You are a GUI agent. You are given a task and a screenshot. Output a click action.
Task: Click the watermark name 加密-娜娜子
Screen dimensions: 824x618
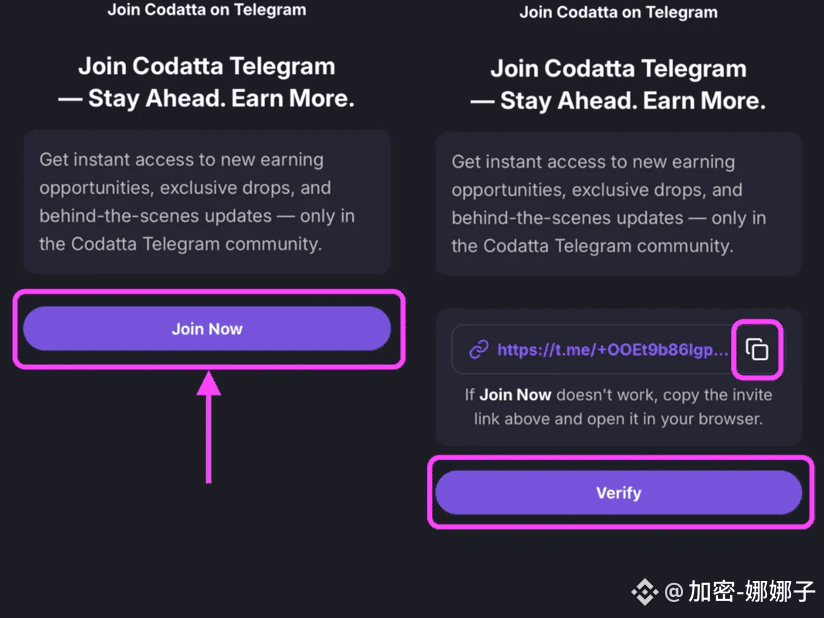(x=751, y=592)
